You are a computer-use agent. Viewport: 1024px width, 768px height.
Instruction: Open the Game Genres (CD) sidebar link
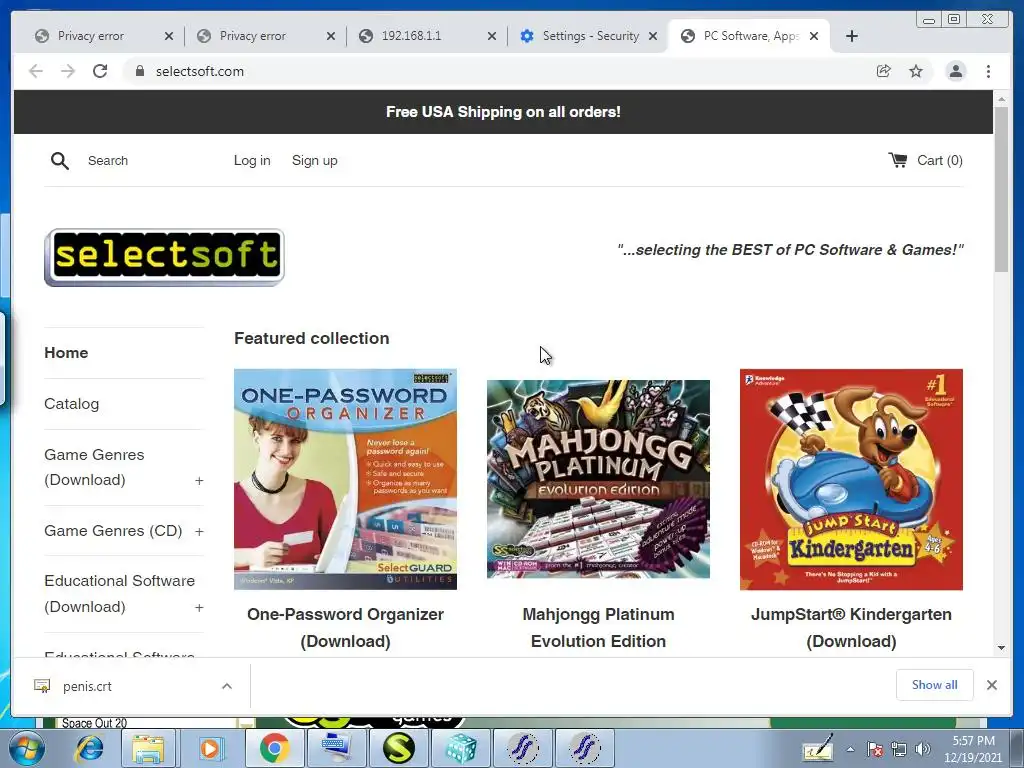pyautogui.click(x=113, y=530)
